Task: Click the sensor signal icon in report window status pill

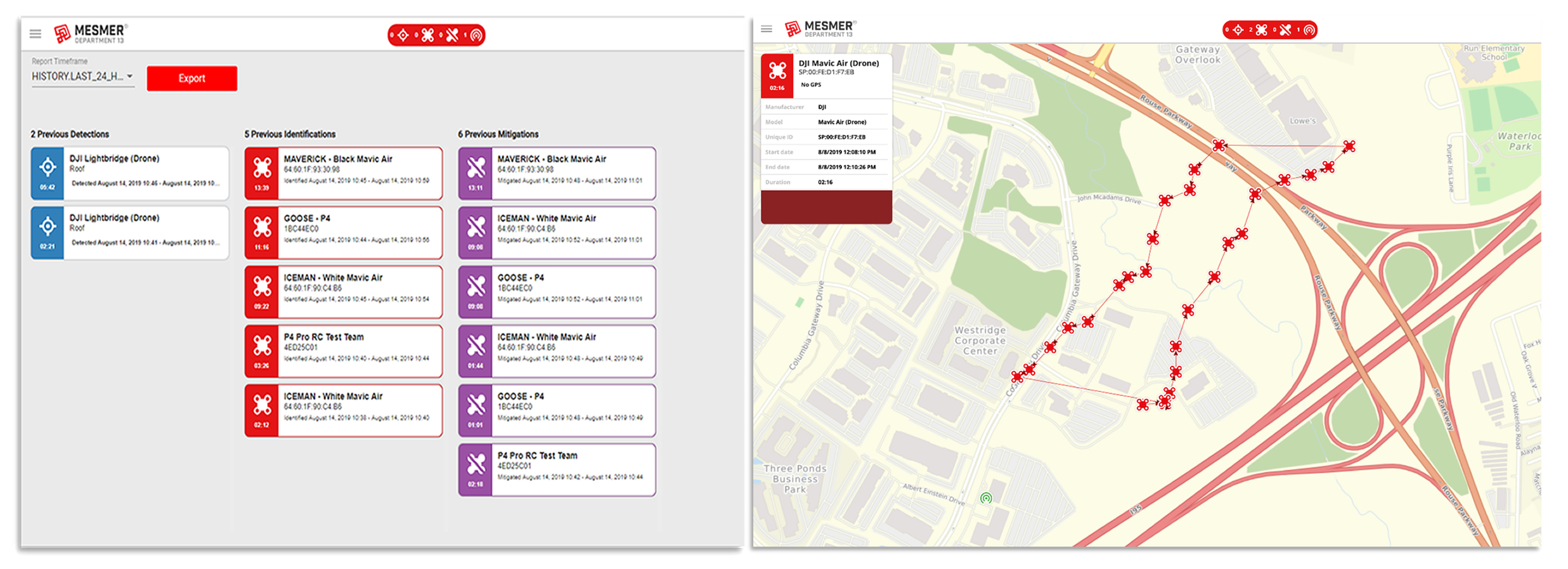Action: click(x=476, y=35)
